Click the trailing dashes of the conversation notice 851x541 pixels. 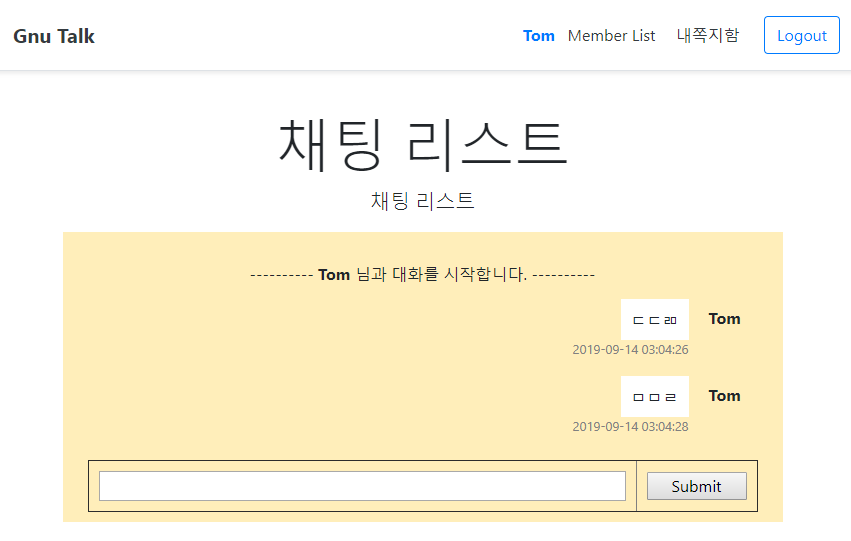point(564,274)
